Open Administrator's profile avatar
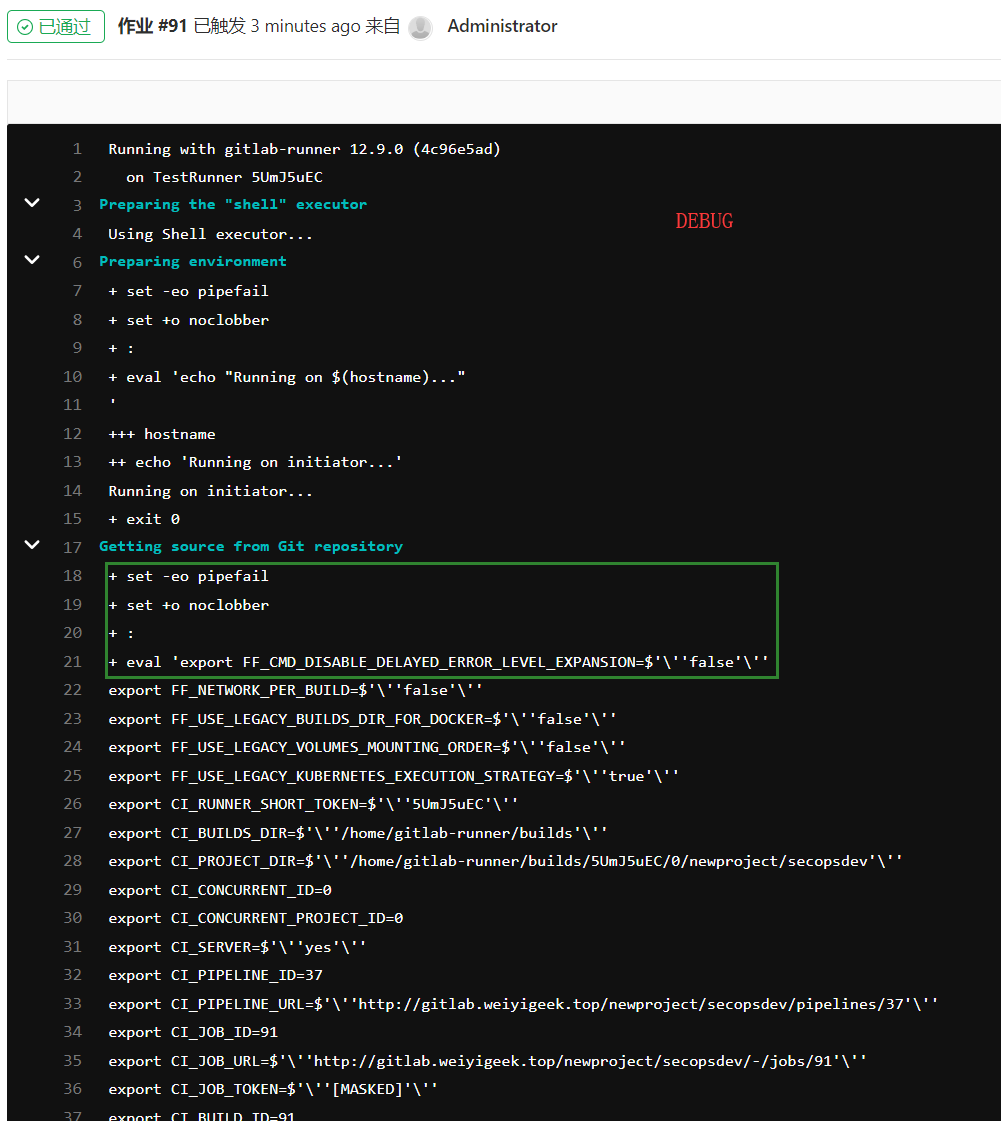Image resolution: width=1001 pixels, height=1121 pixels. point(420,27)
